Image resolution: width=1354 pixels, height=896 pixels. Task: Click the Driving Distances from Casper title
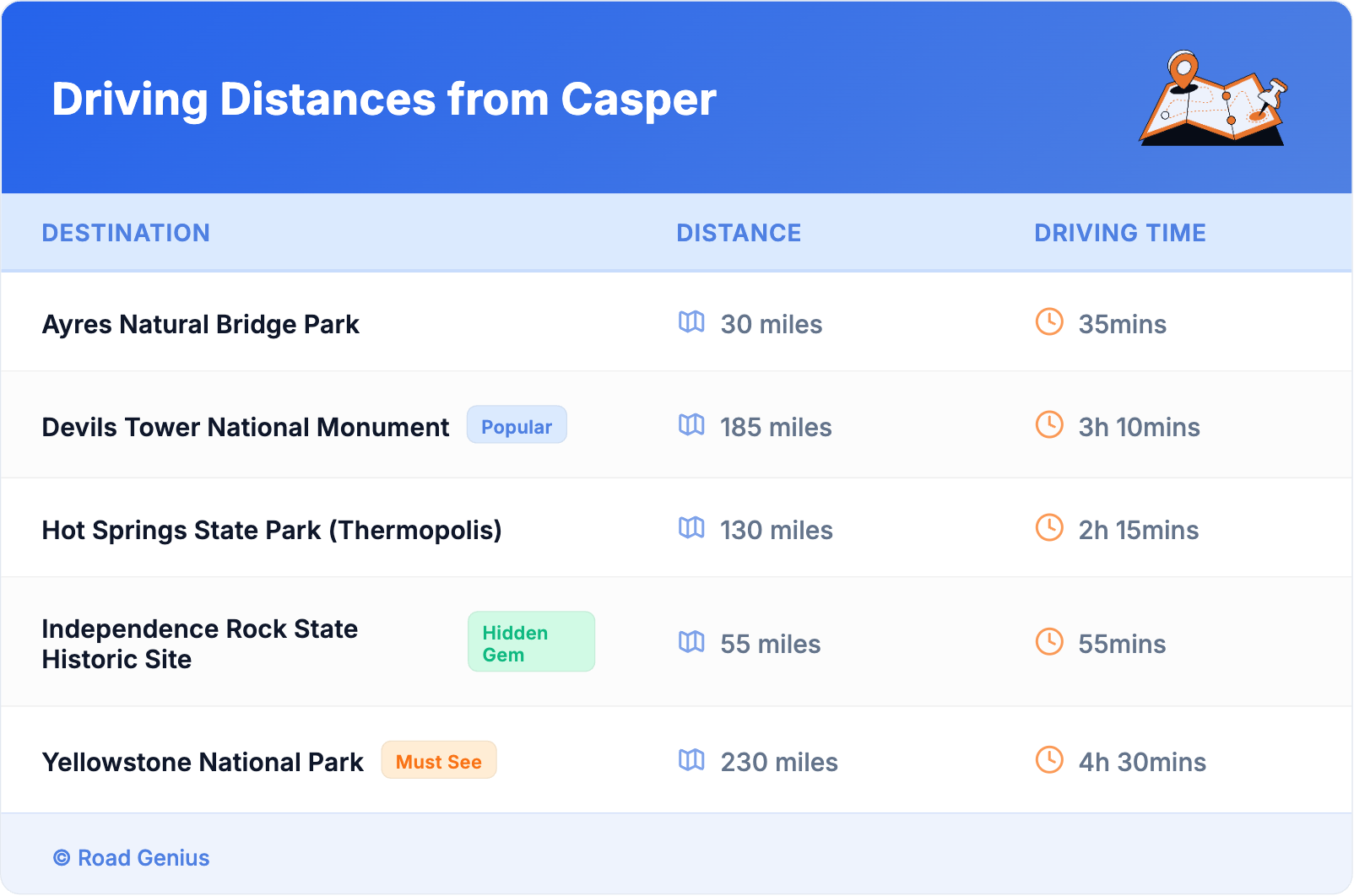(384, 100)
